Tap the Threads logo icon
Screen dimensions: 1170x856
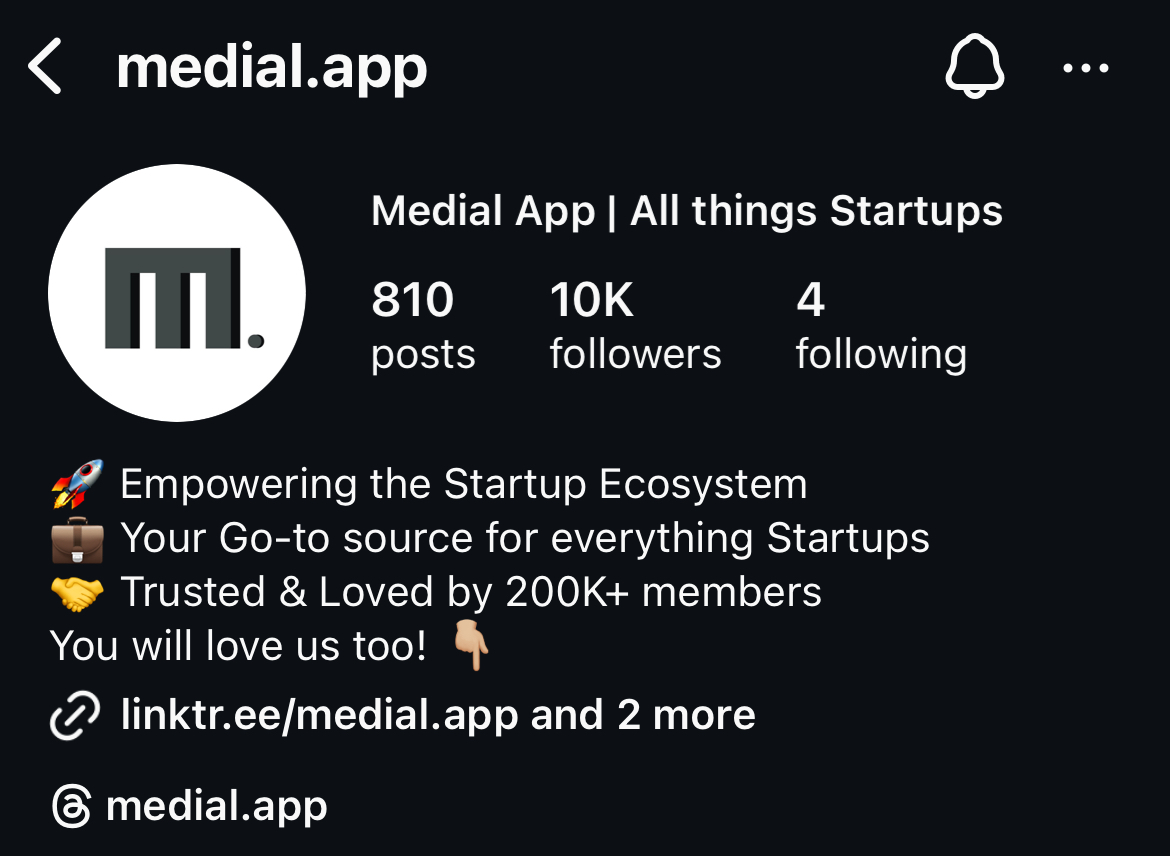[x=71, y=807]
